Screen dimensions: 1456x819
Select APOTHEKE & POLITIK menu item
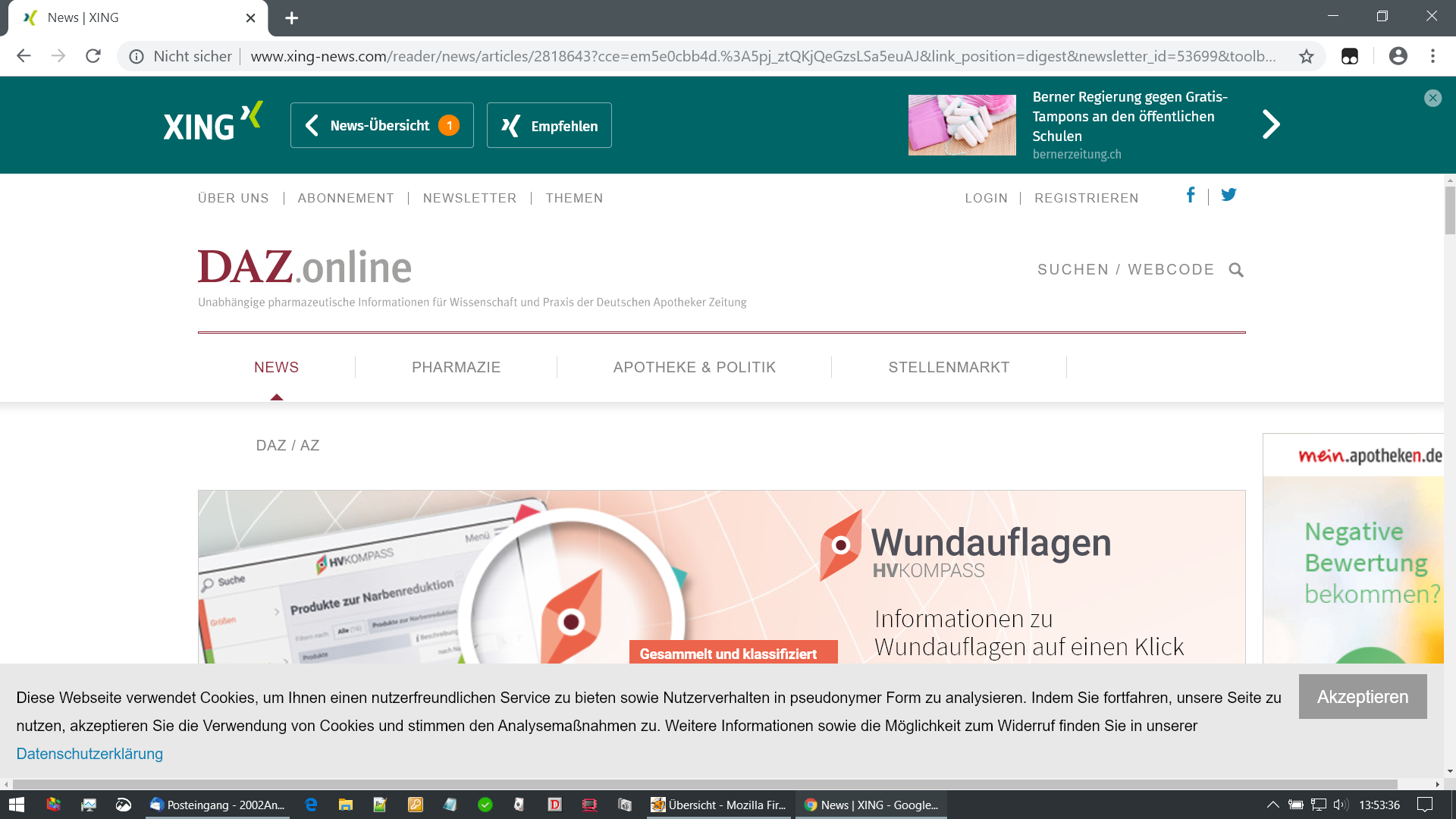(x=694, y=367)
